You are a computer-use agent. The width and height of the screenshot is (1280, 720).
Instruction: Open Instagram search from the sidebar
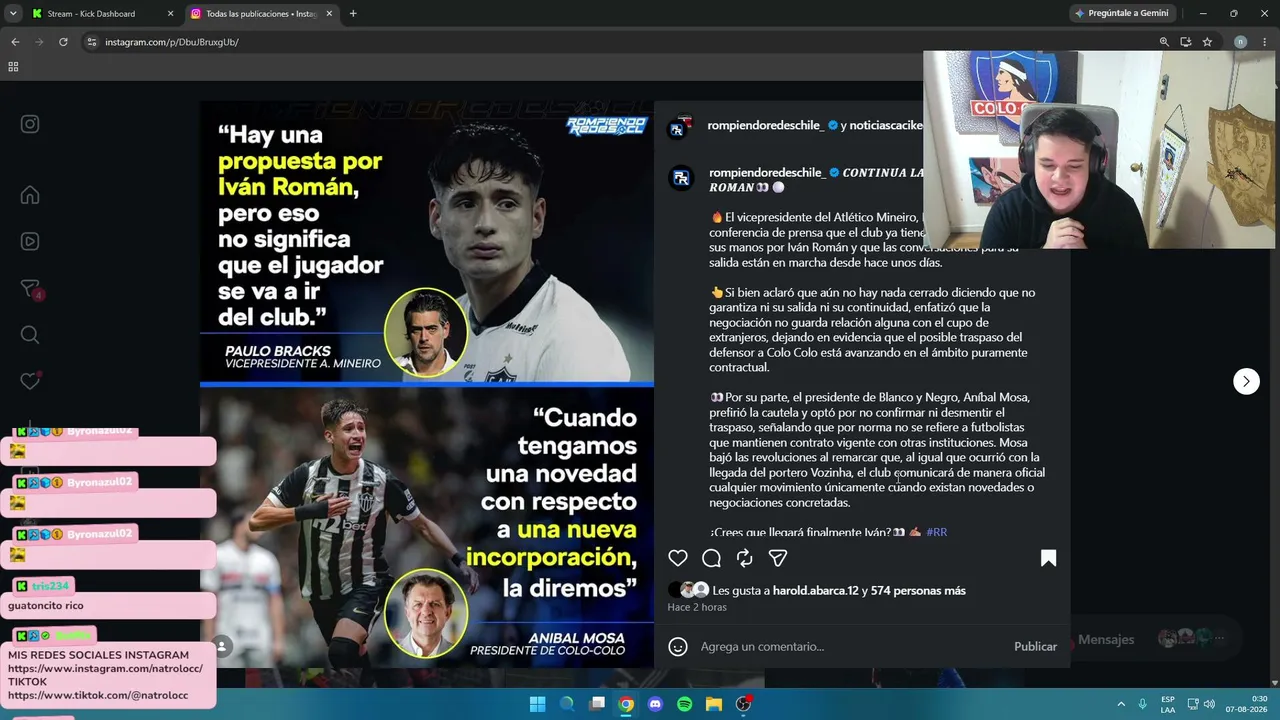[30, 335]
